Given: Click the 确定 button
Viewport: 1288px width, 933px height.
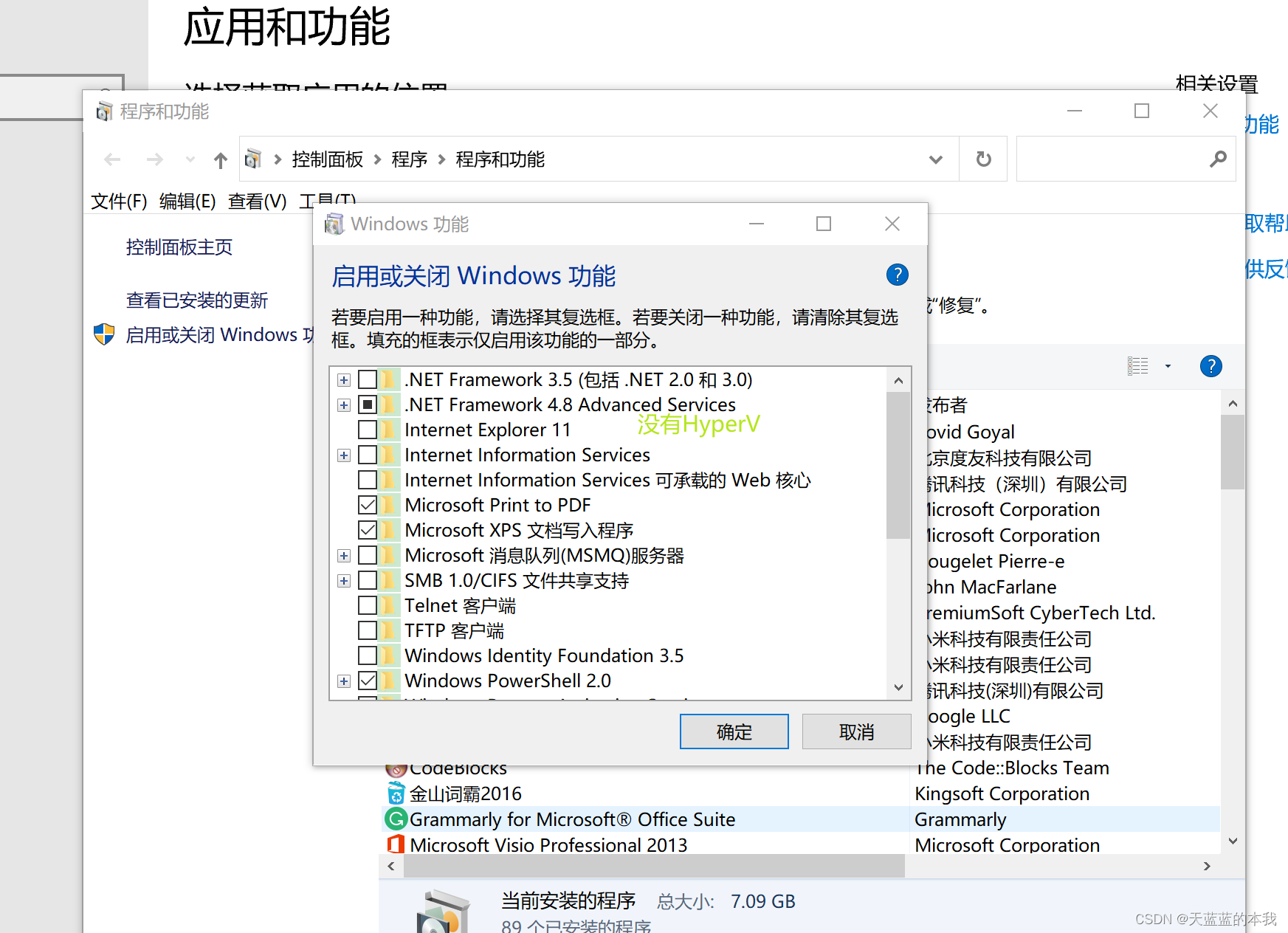Looking at the screenshot, I should pyautogui.click(x=734, y=731).
